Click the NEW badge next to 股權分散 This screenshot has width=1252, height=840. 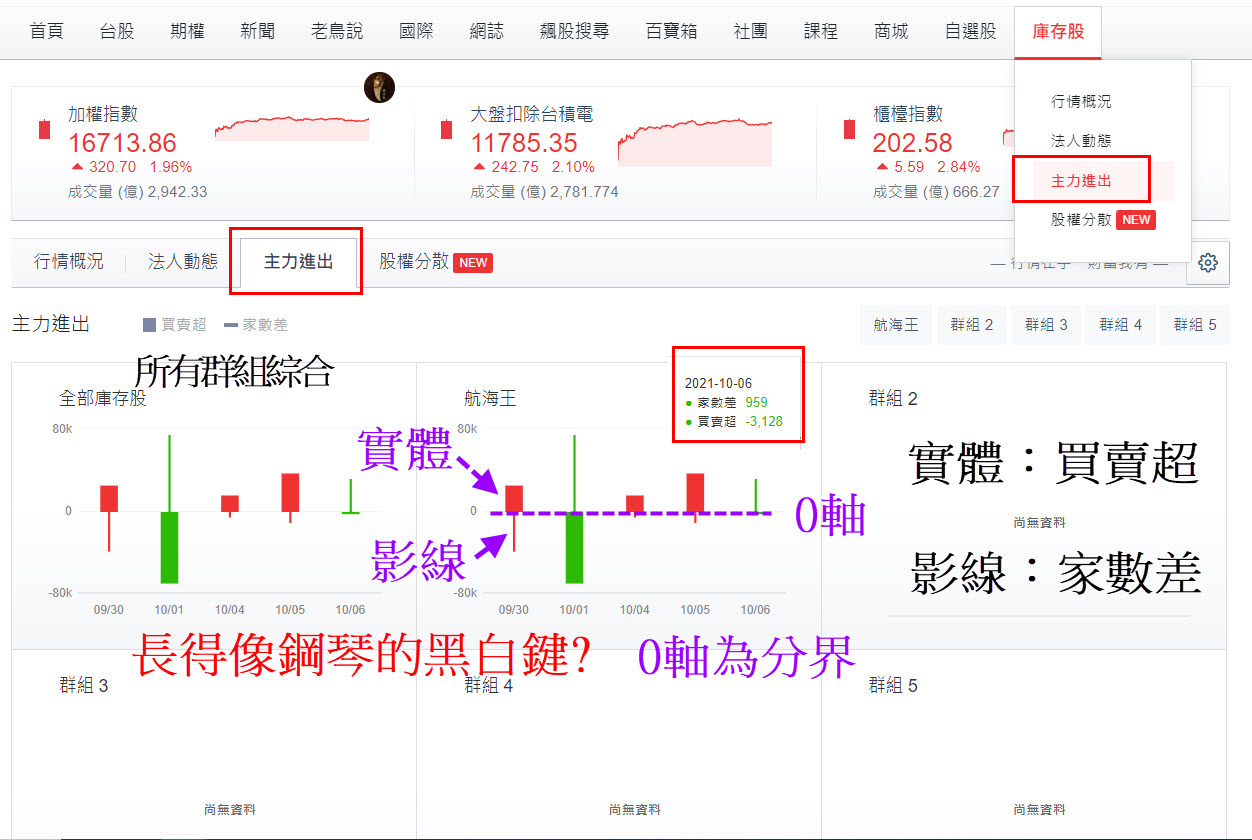(x=1137, y=219)
